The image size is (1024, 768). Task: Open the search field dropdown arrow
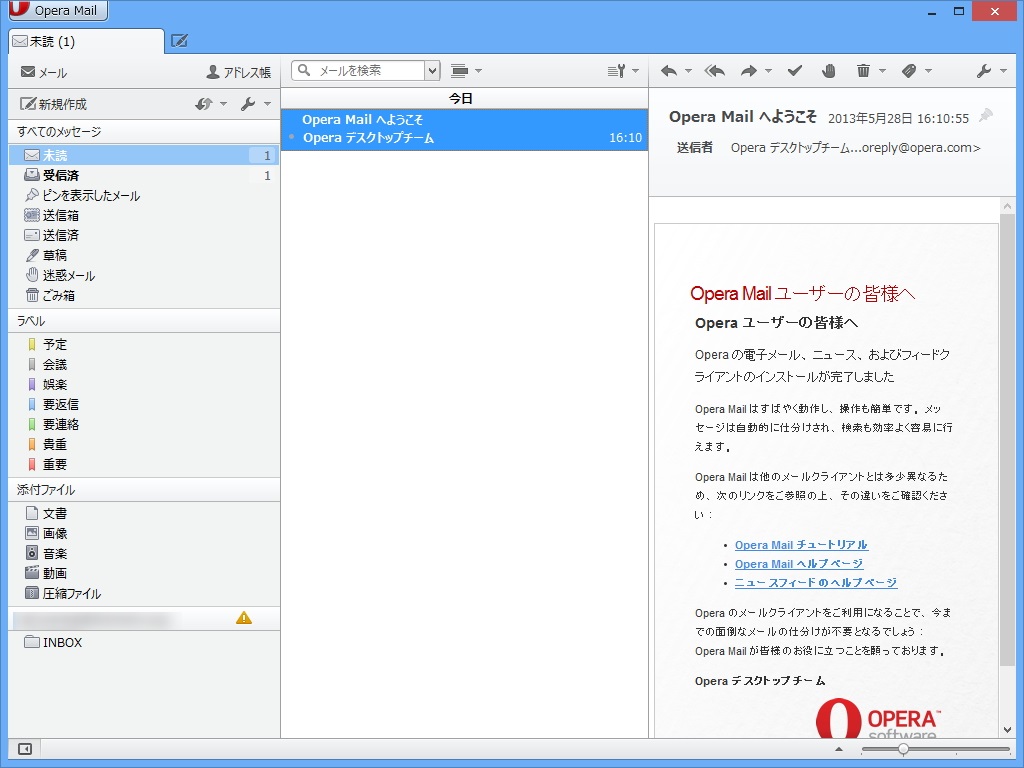(434, 71)
